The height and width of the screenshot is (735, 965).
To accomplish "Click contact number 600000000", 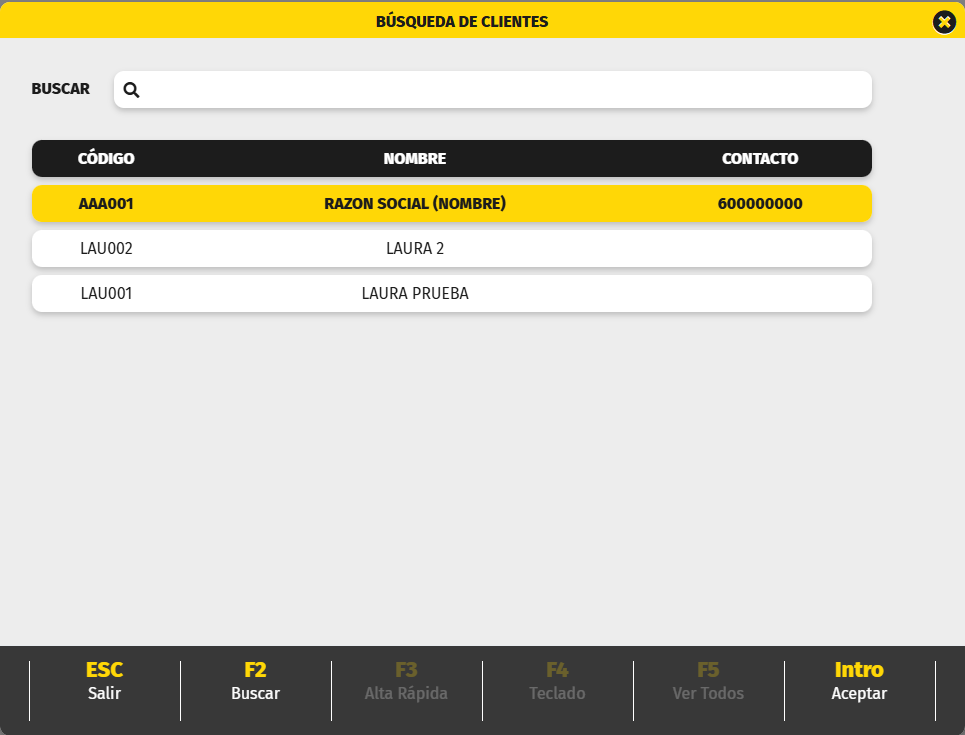I will tap(760, 204).
